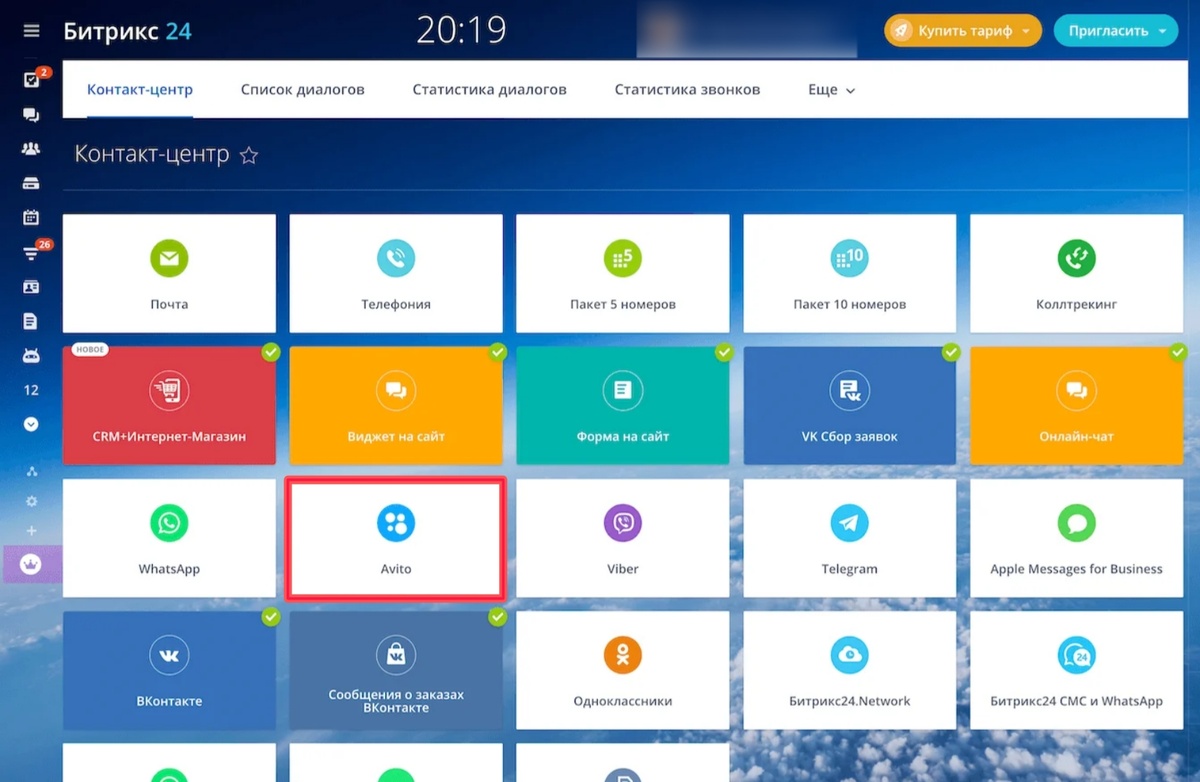Open the Avito channel tile

tap(396, 538)
